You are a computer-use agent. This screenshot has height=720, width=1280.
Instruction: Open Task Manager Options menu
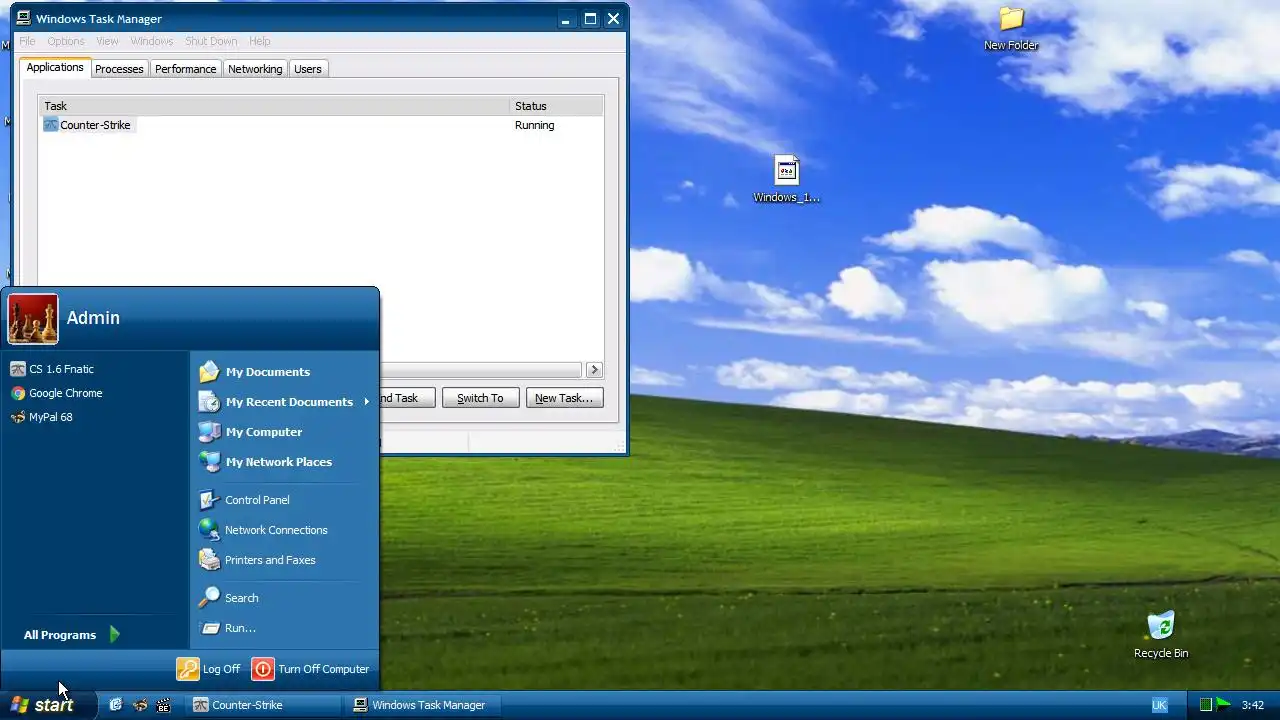coord(66,41)
